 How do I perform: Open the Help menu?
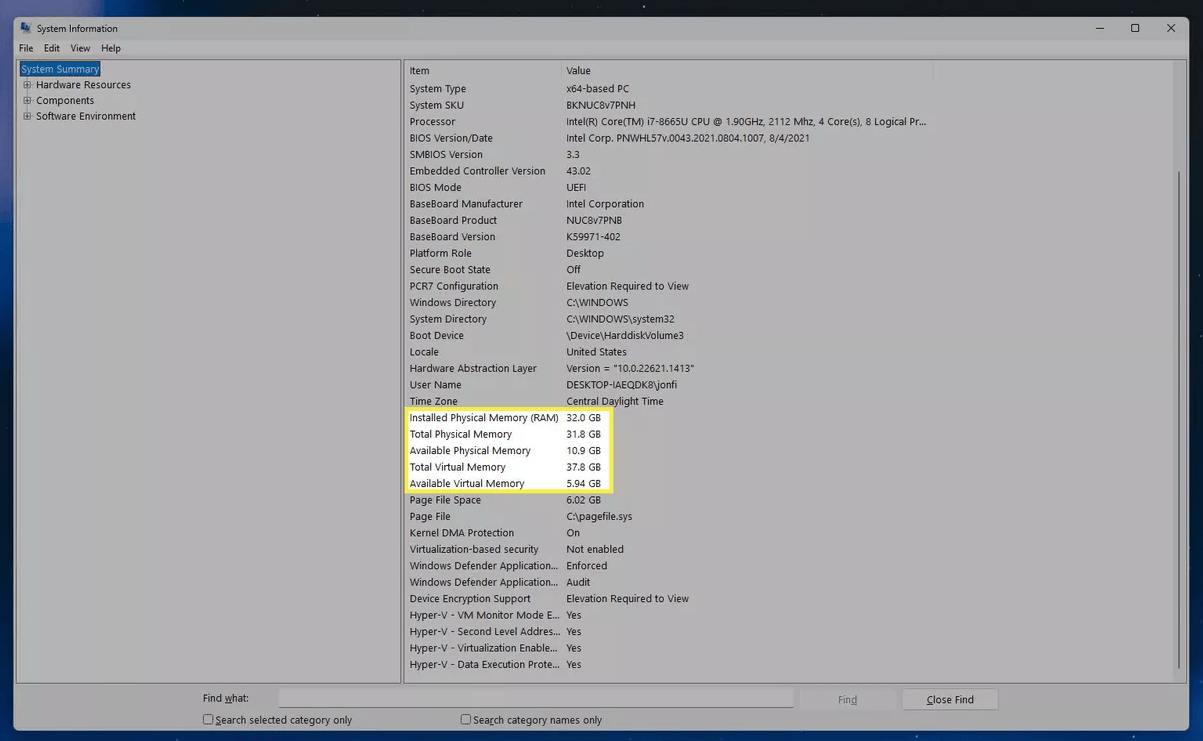(111, 48)
